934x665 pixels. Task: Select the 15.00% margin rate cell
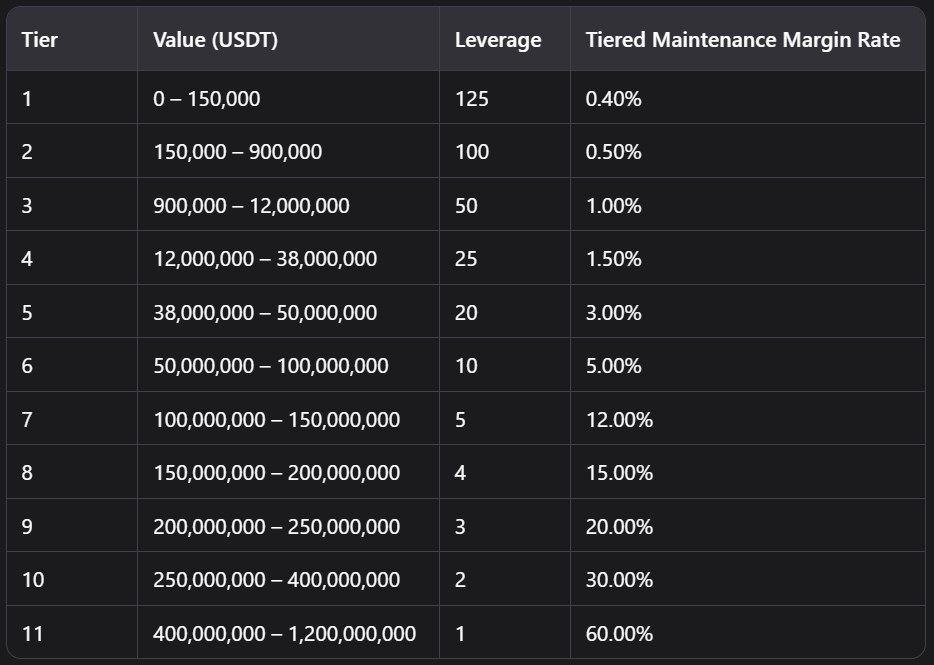tap(618, 473)
